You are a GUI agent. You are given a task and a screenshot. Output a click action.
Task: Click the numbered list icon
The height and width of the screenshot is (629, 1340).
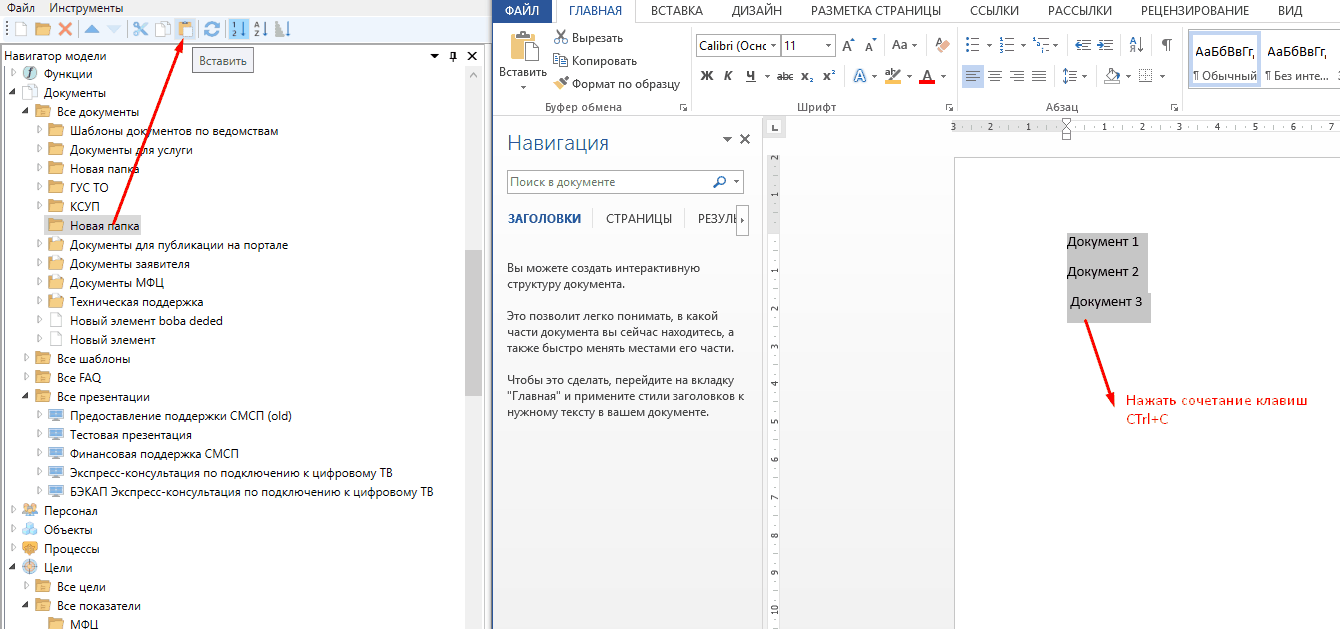(x=1007, y=45)
